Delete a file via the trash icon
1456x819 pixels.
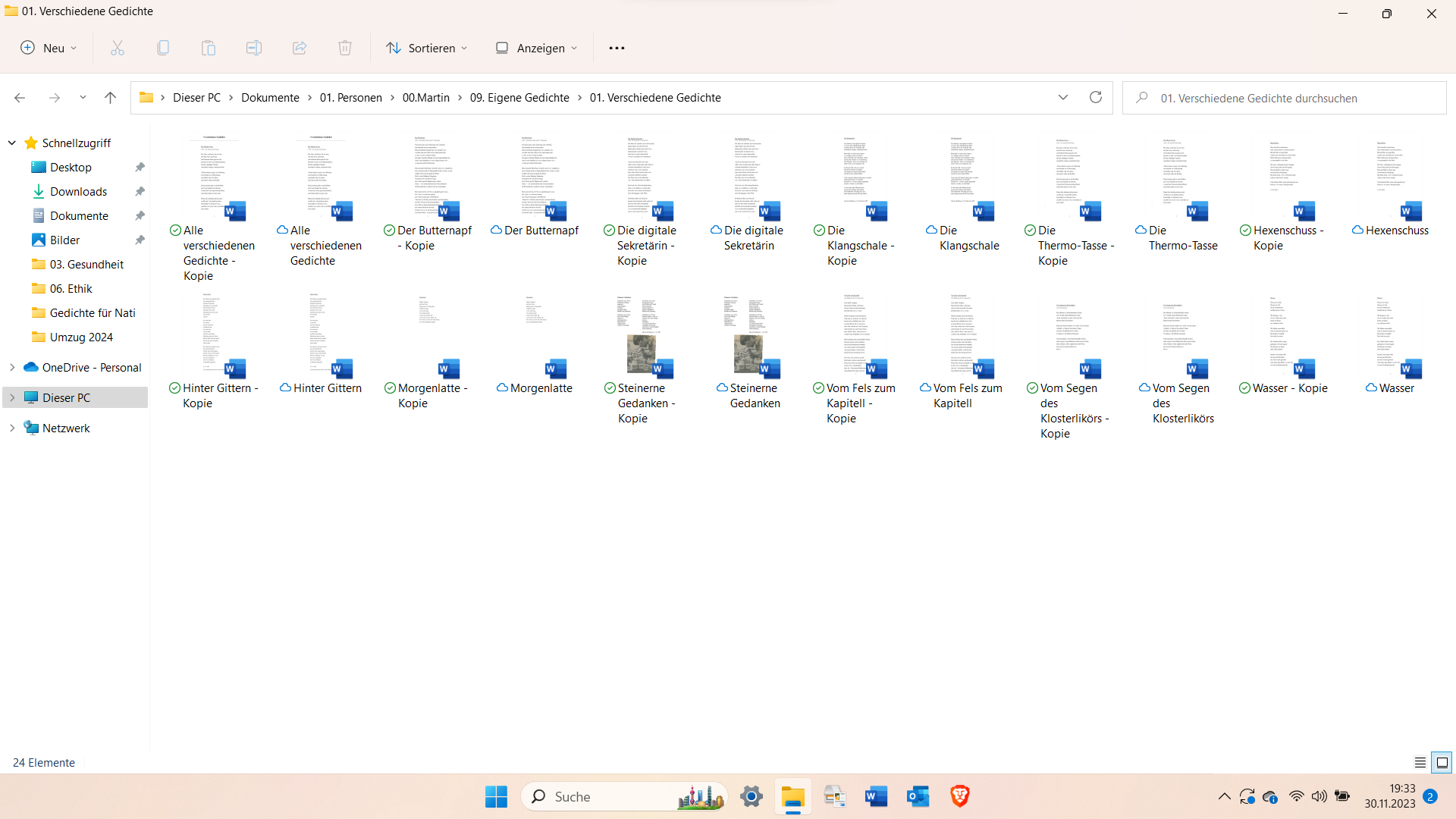click(x=345, y=48)
